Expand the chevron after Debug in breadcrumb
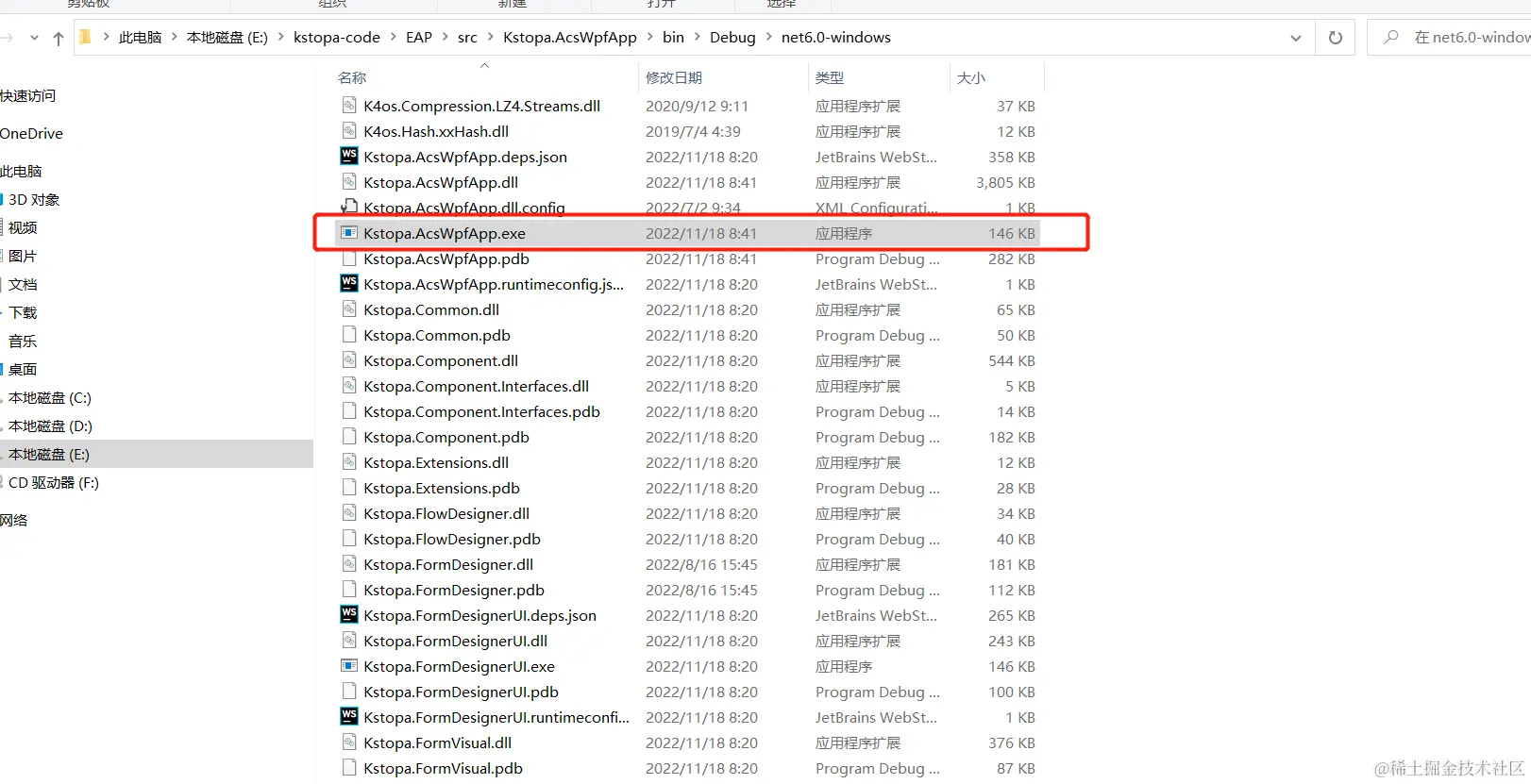Viewport: 1531px width, 784px height. point(768,38)
